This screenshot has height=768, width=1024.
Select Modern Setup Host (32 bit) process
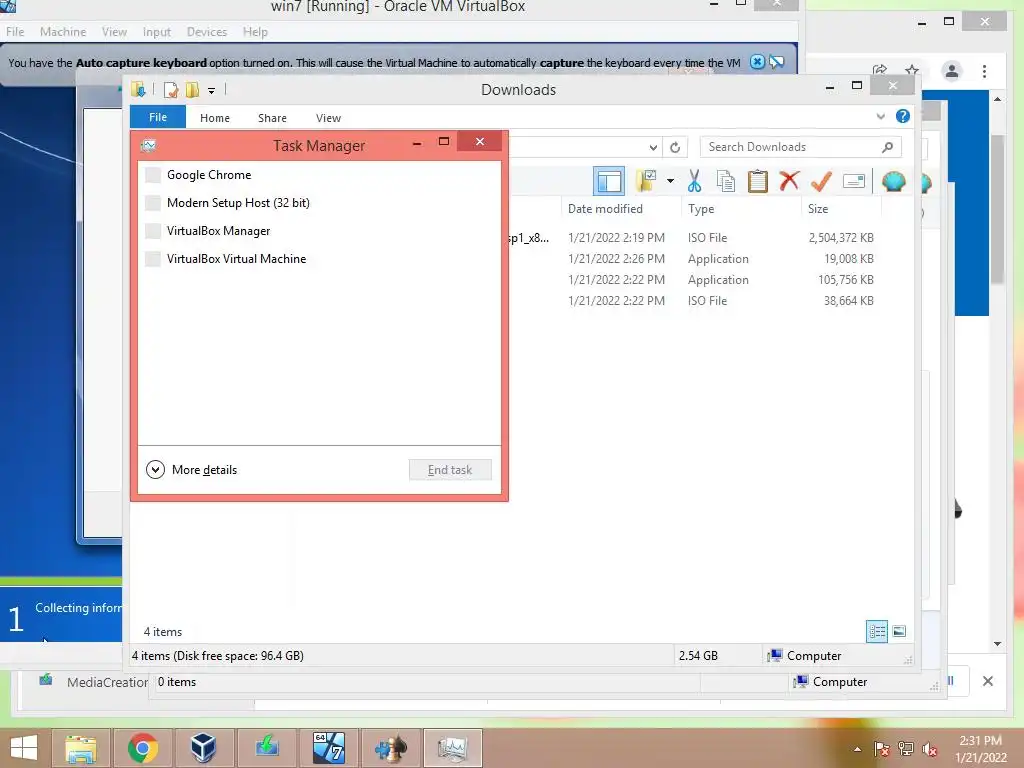319,202
